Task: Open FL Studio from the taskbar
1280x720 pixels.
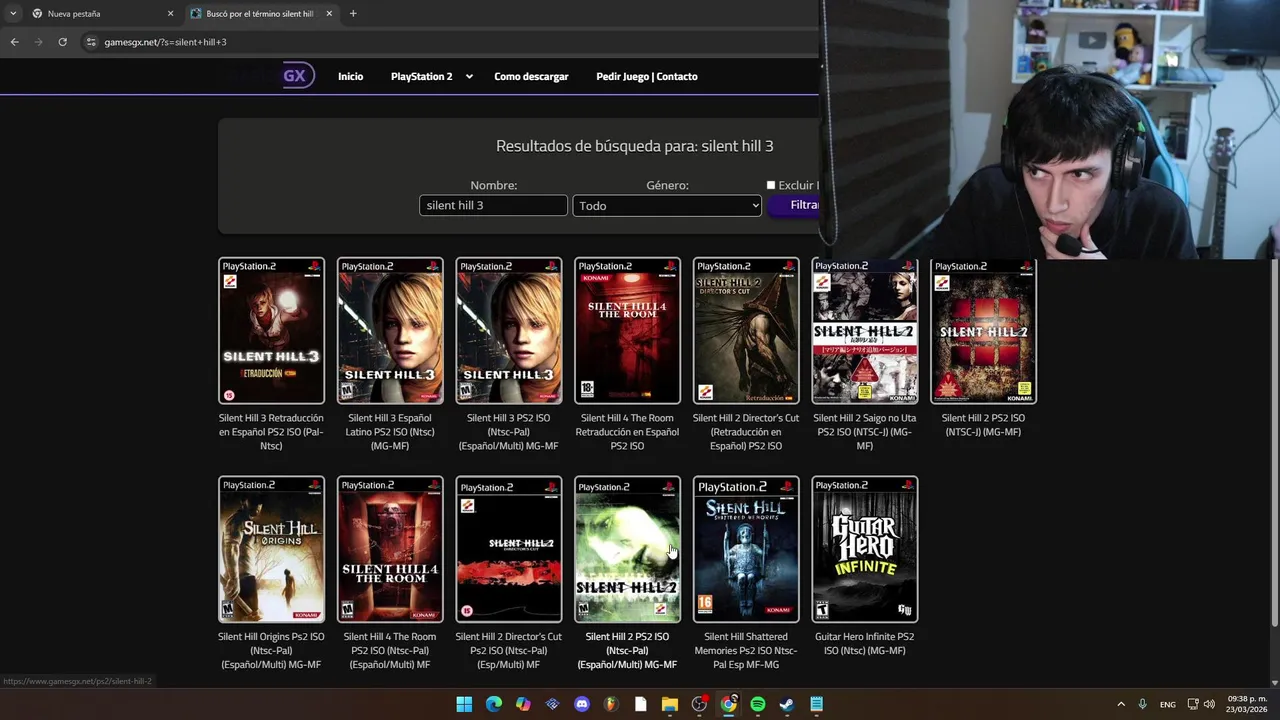Action: point(611,704)
